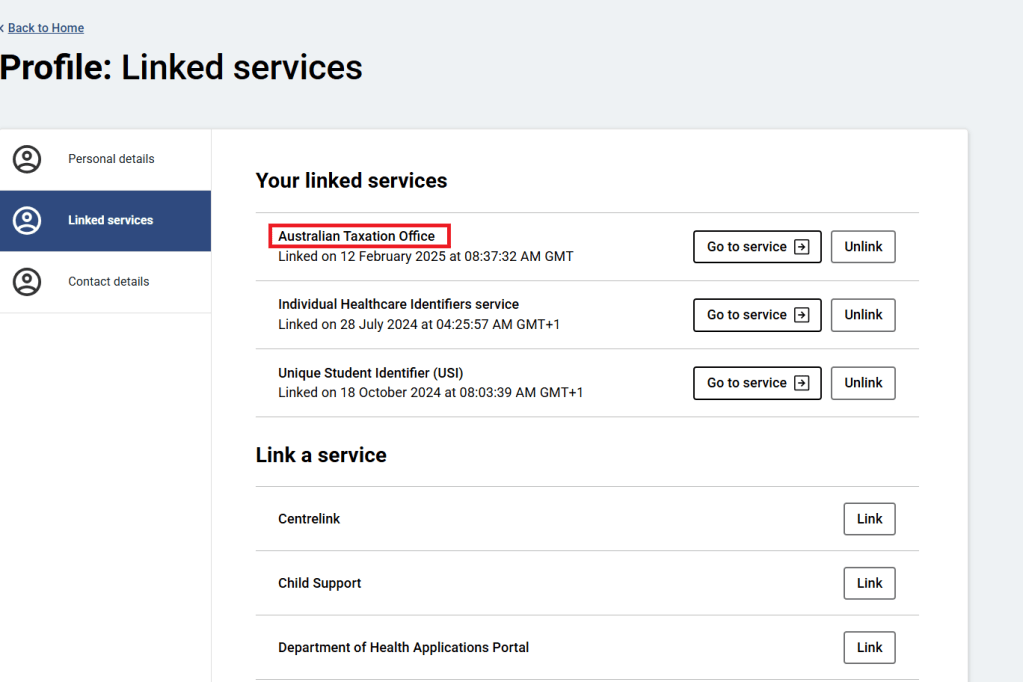Click the Contact details profile icon
Viewport: 1023px width, 682px height.
click(x=27, y=282)
